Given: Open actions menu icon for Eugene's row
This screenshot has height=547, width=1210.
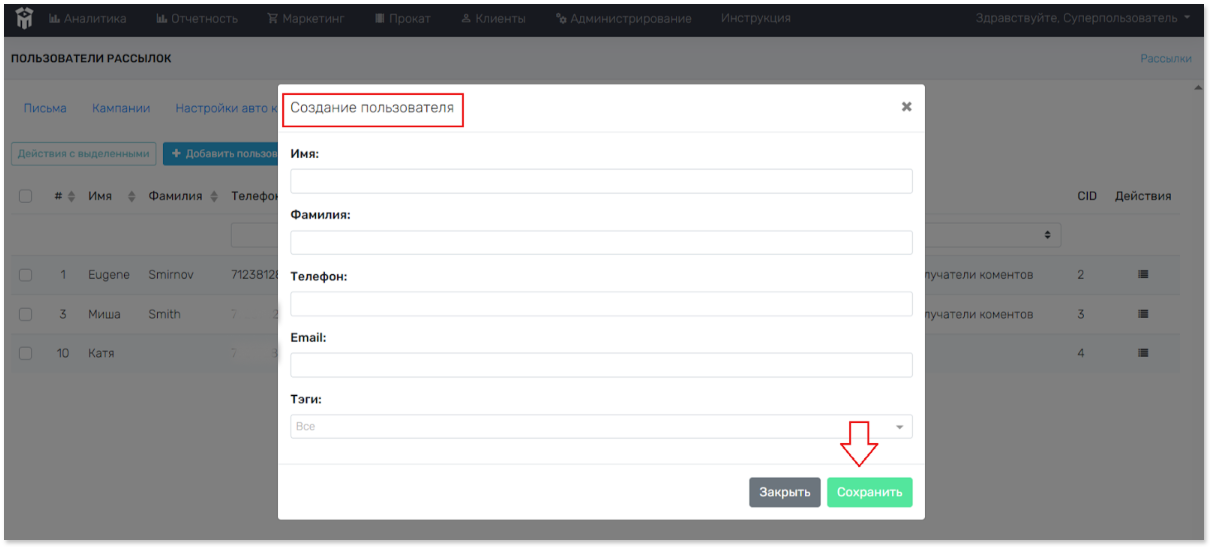Looking at the screenshot, I should (1143, 274).
